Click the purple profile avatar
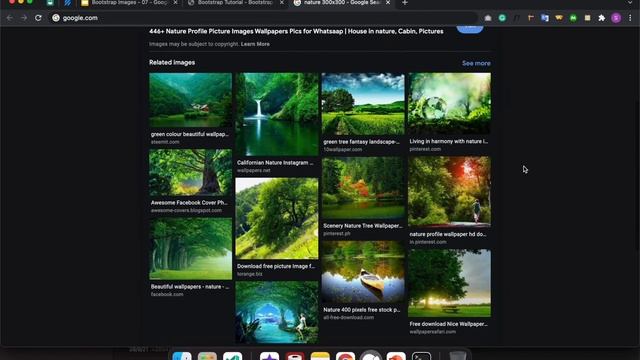 coord(616,18)
